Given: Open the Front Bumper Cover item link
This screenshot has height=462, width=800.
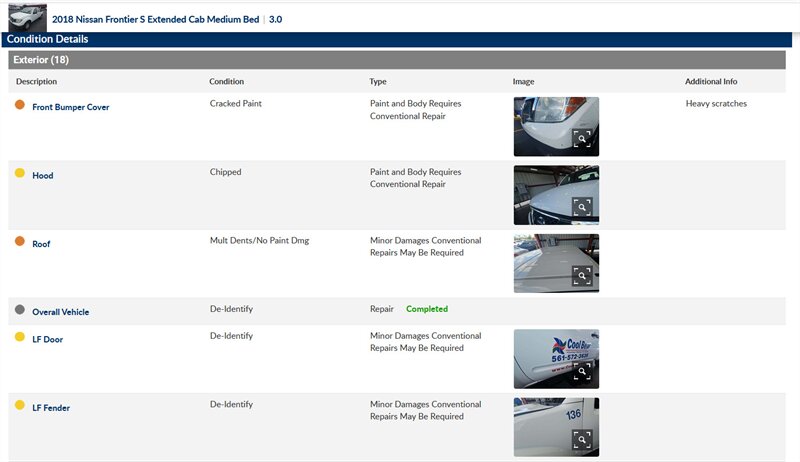Looking at the screenshot, I should tap(70, 107).
